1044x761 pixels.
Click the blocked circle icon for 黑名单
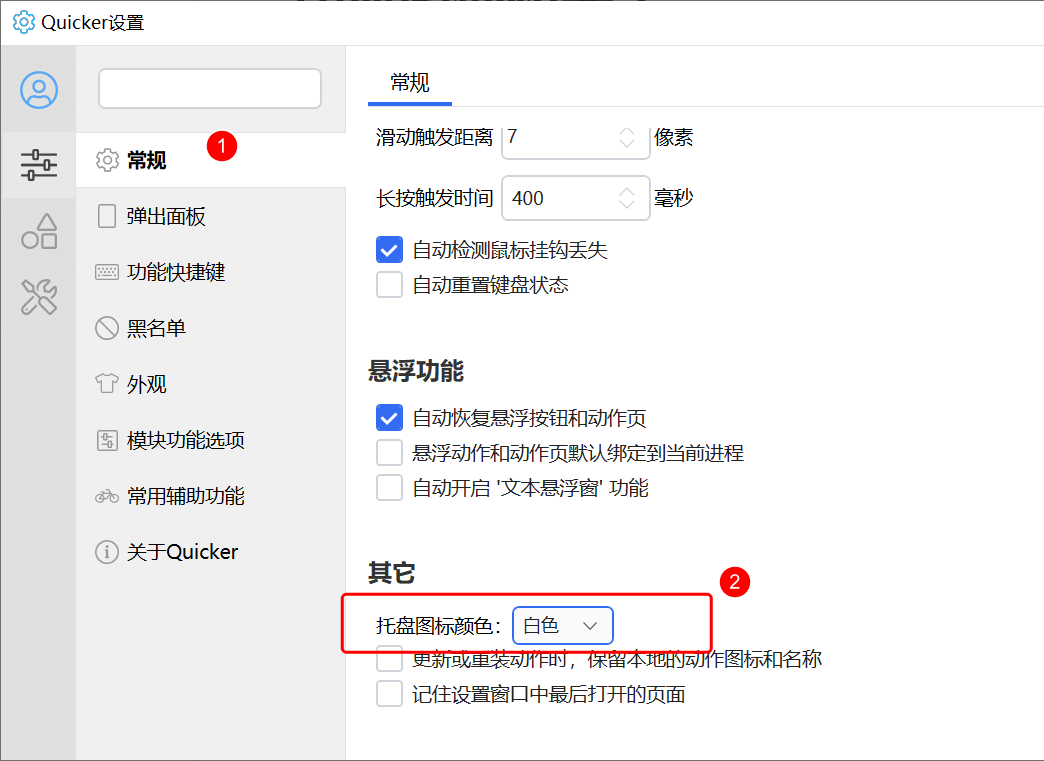107,328
